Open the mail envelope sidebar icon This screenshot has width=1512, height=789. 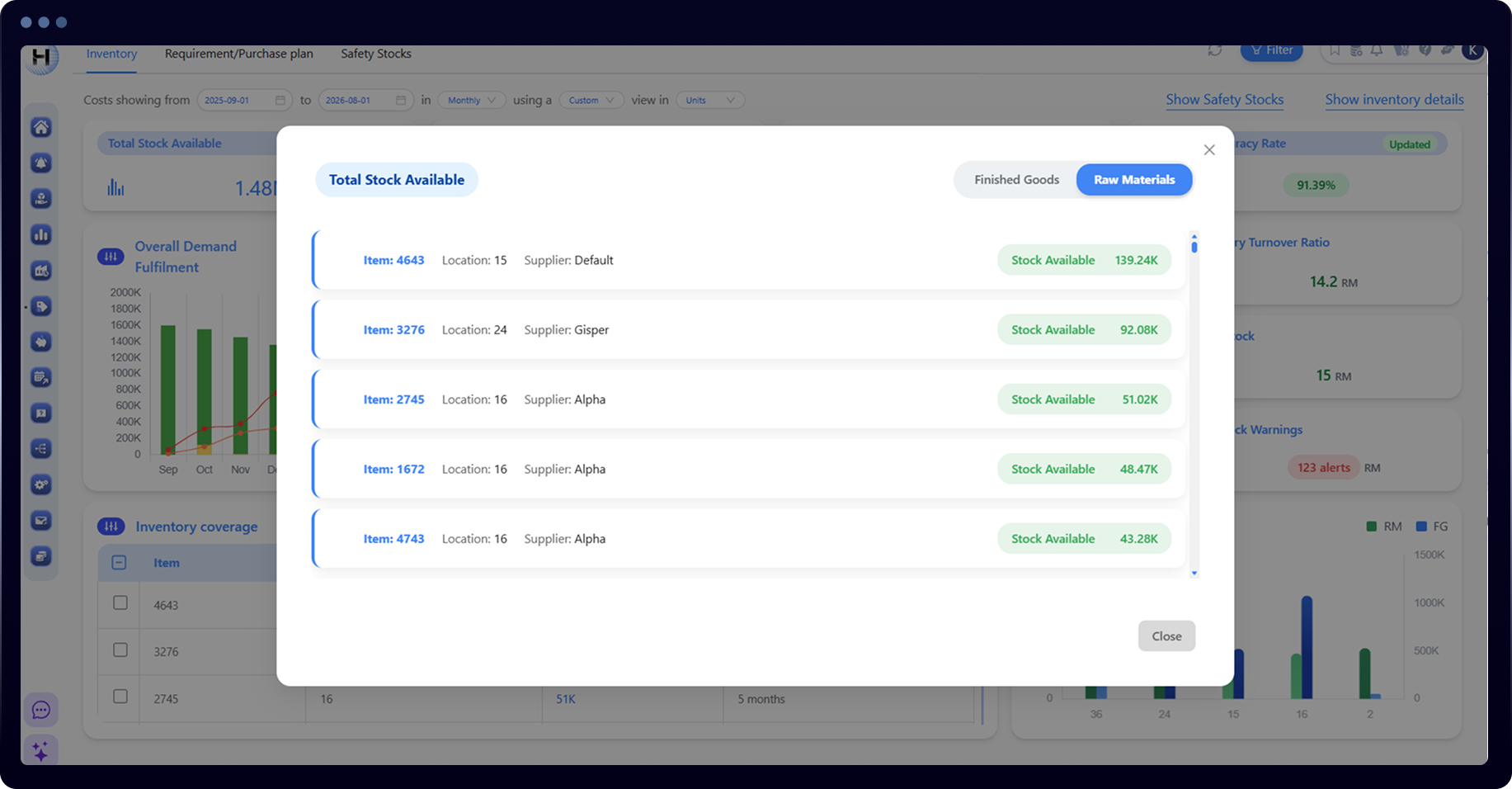[x=41, y=520]
